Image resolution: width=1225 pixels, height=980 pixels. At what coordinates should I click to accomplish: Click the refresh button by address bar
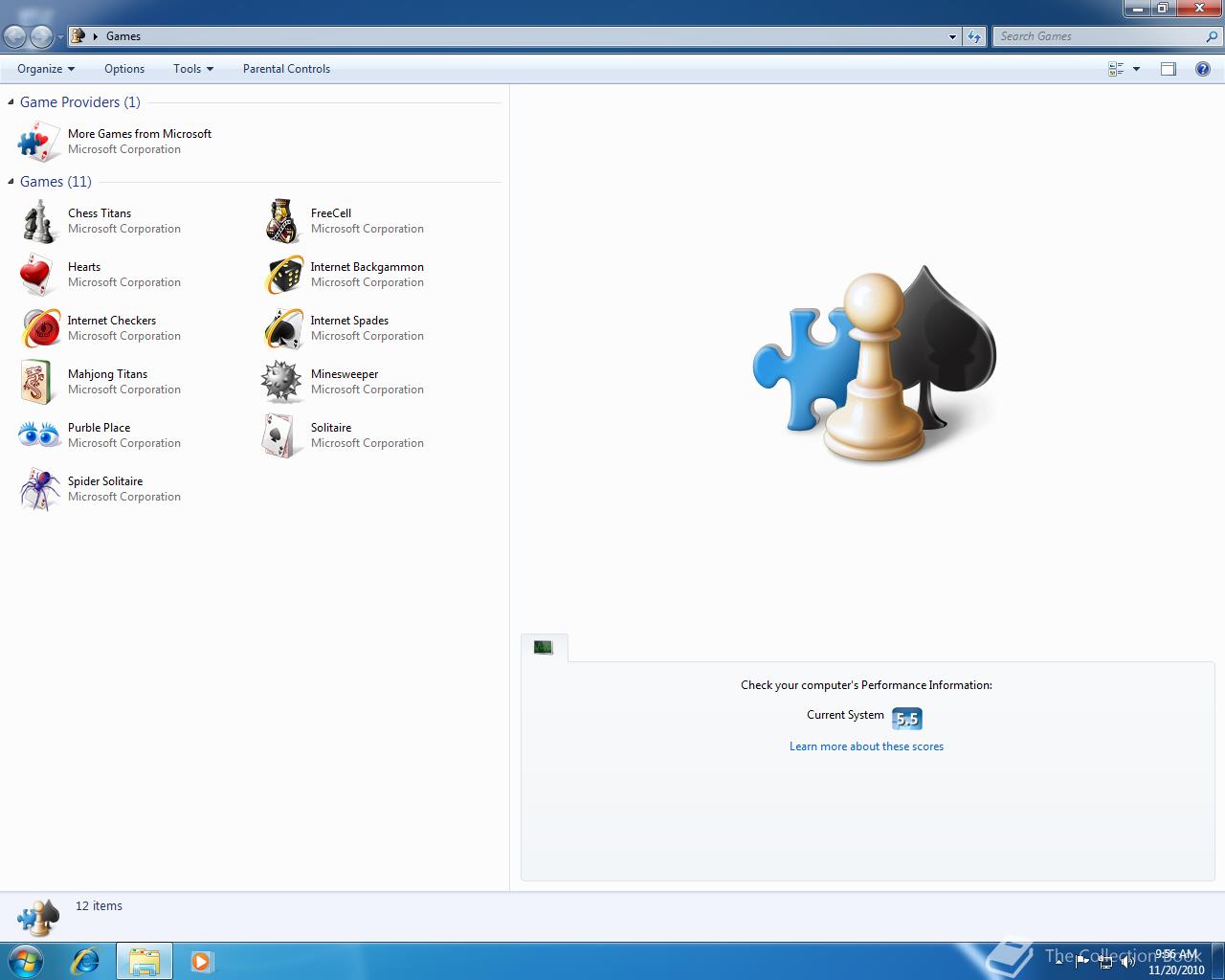(974, 36)
